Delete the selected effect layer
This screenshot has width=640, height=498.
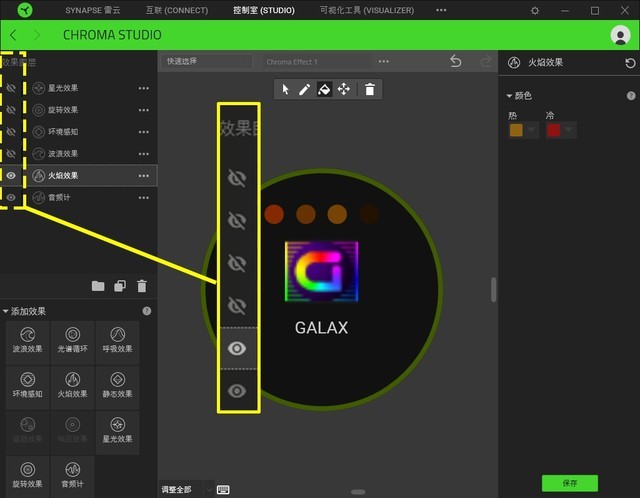point(142,286)
